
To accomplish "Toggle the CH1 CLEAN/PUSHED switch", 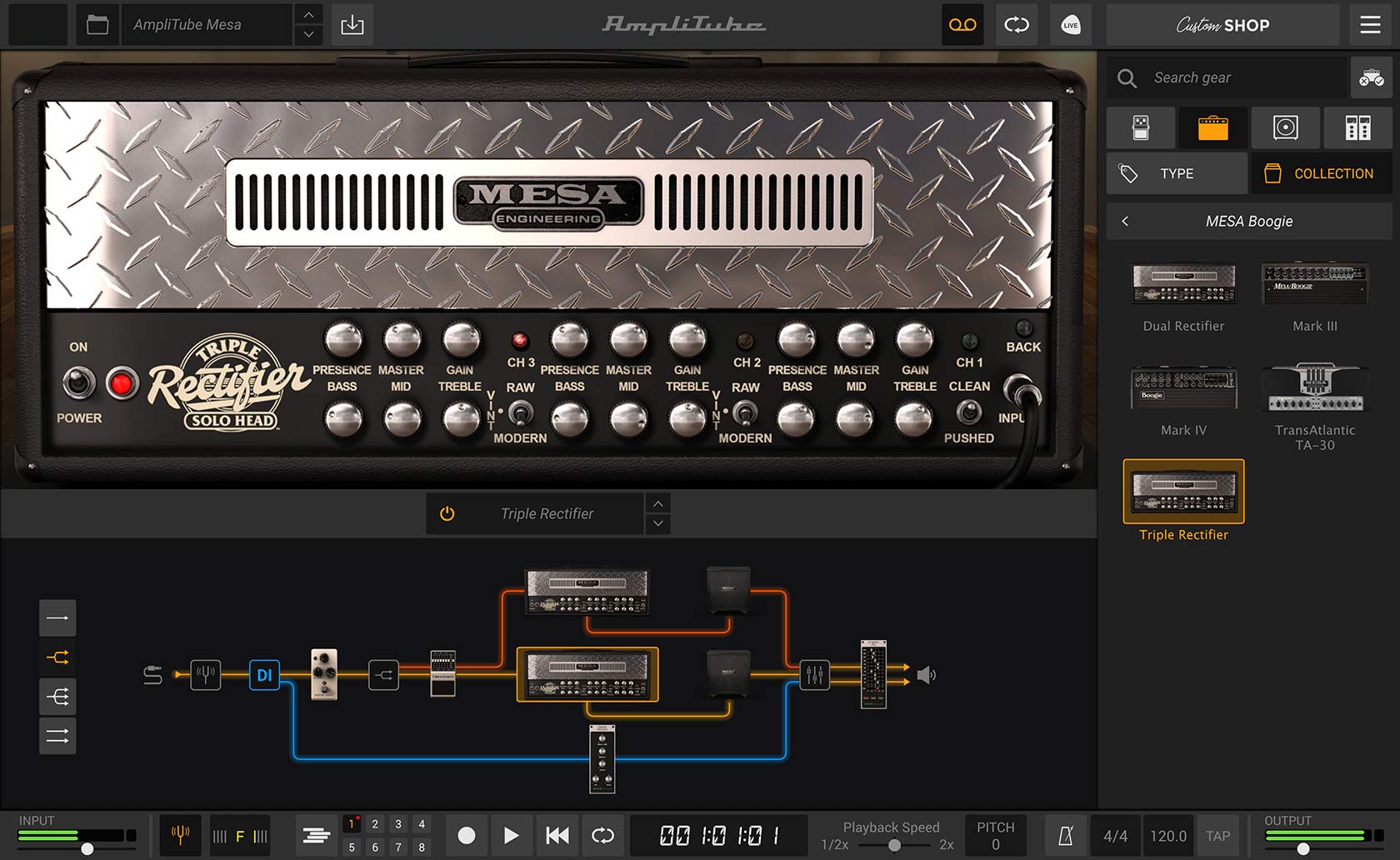I will 969,412.
